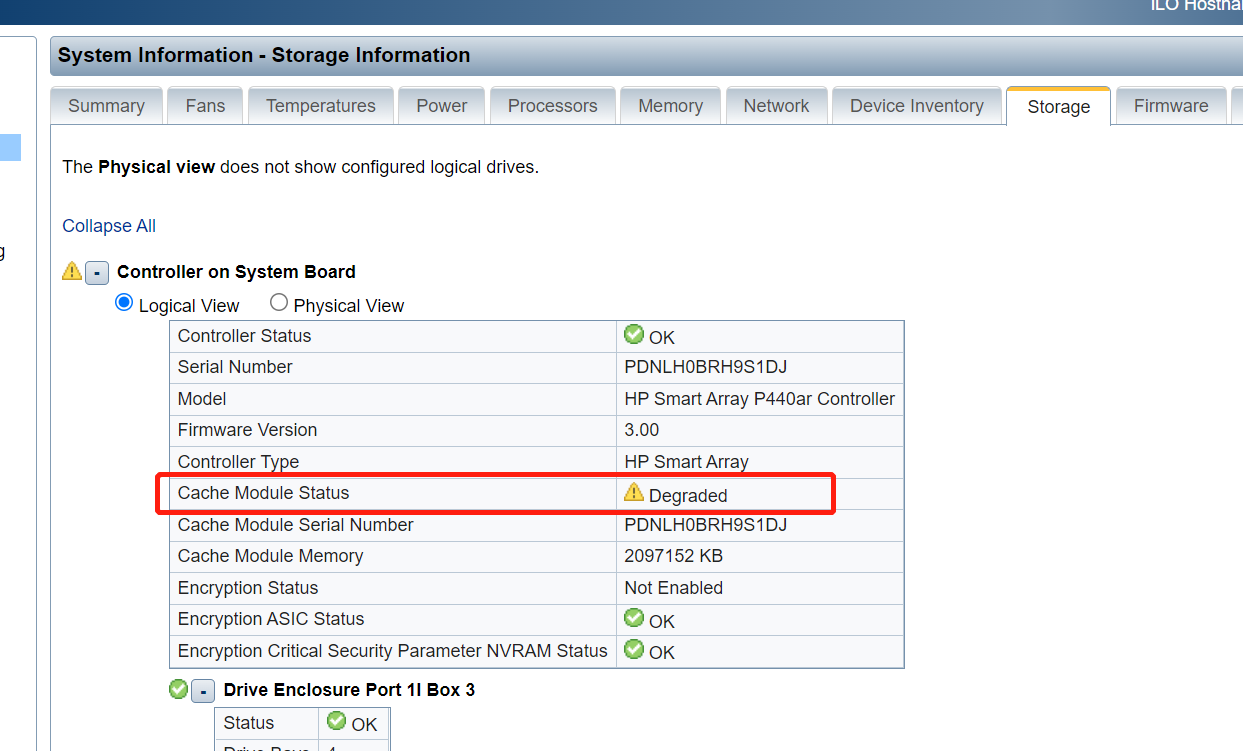Collapse the Drive Enclosure Port 1I Box 3 section
The image size is (1243, 751).
[x=203, y=690]
